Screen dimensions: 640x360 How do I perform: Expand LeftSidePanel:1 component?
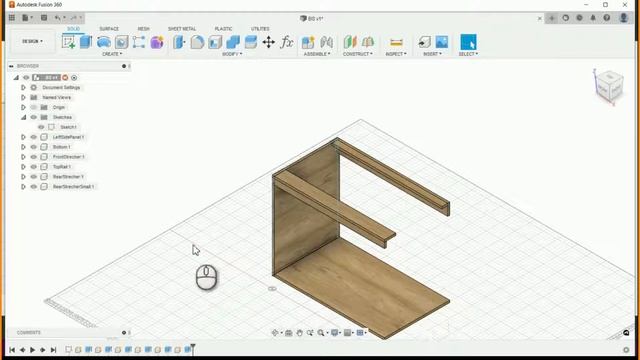click(23, 137)
